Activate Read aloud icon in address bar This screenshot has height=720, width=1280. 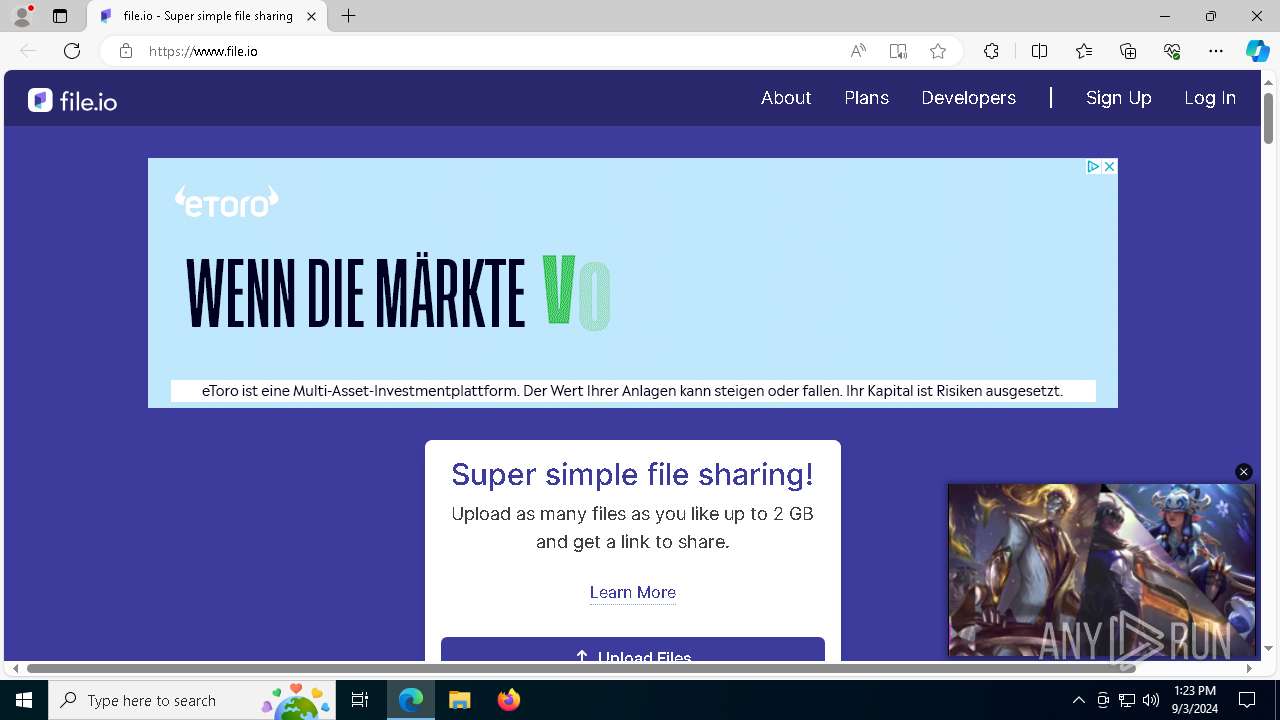click(858, 51)
